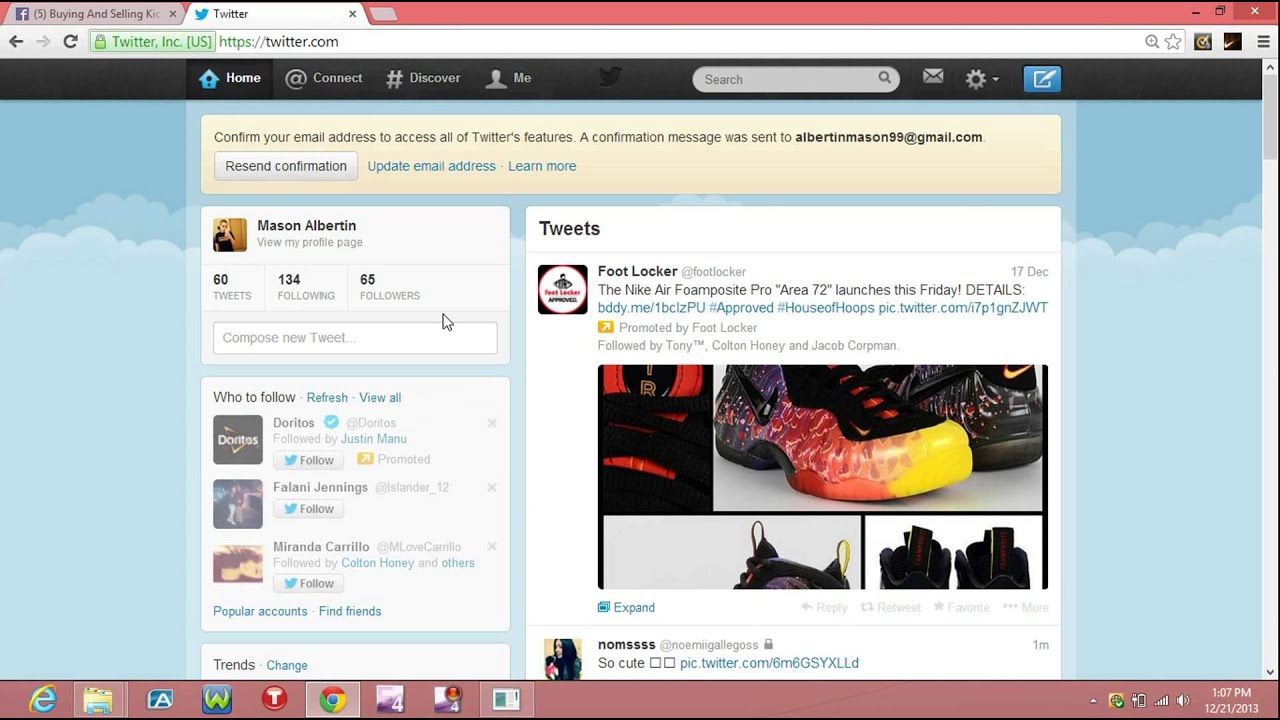
Task: Follow Miranda Carrillo
Action: [308, 584]
